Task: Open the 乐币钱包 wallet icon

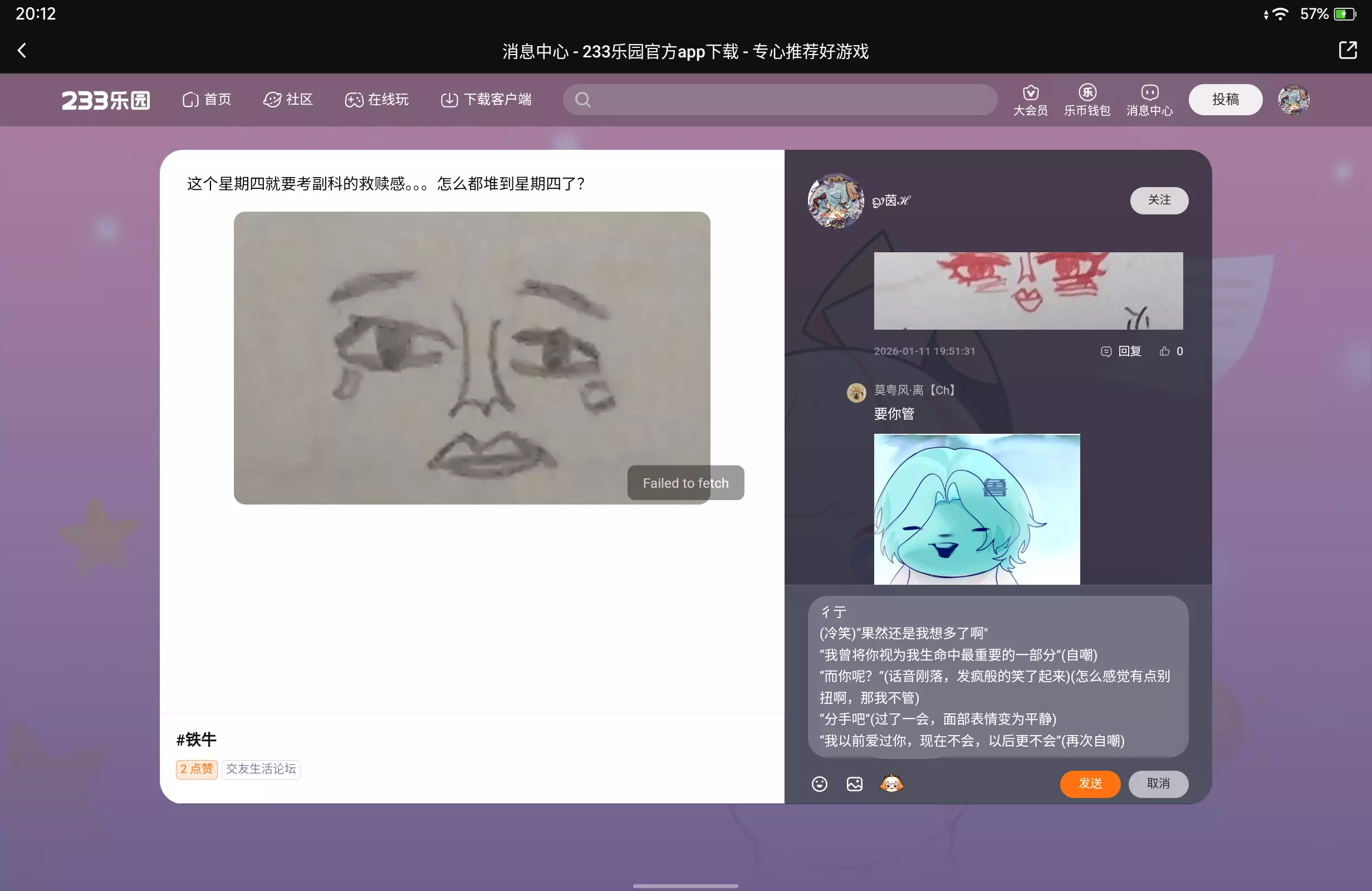Action: [1087, 99]
